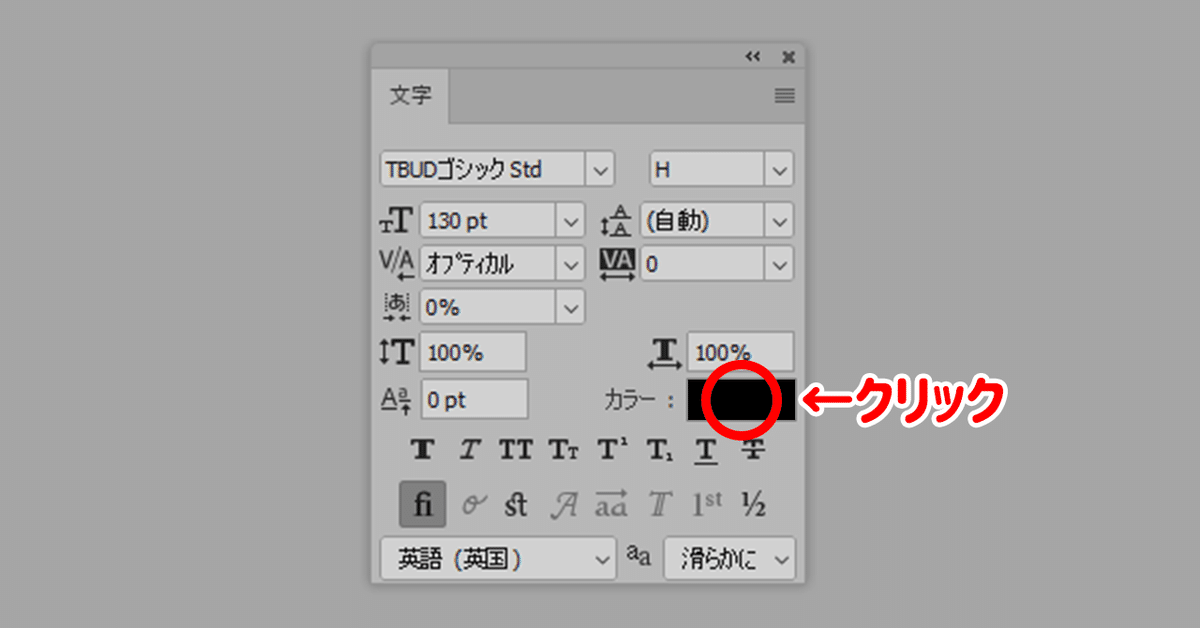Select the 文字 tab
The image size is (1200, 628).
tap(410, 96)
